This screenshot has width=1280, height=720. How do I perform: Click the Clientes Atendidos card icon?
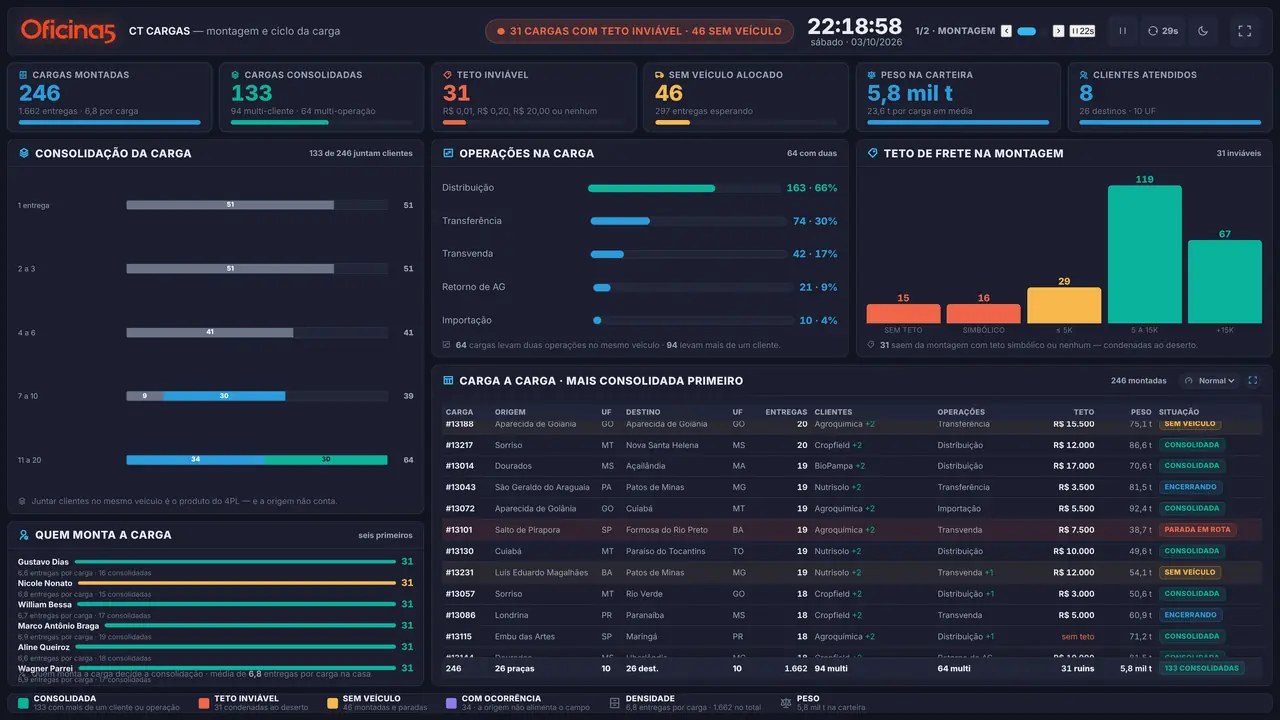[x=1084, y=75]
